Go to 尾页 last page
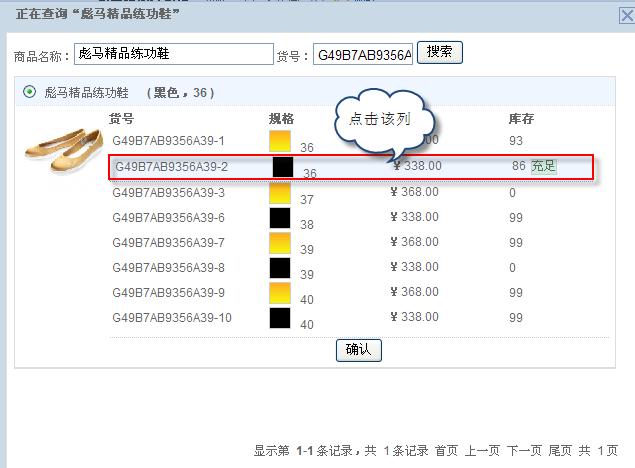This screenshot has height=468, width=635. [x=560, y=451]
